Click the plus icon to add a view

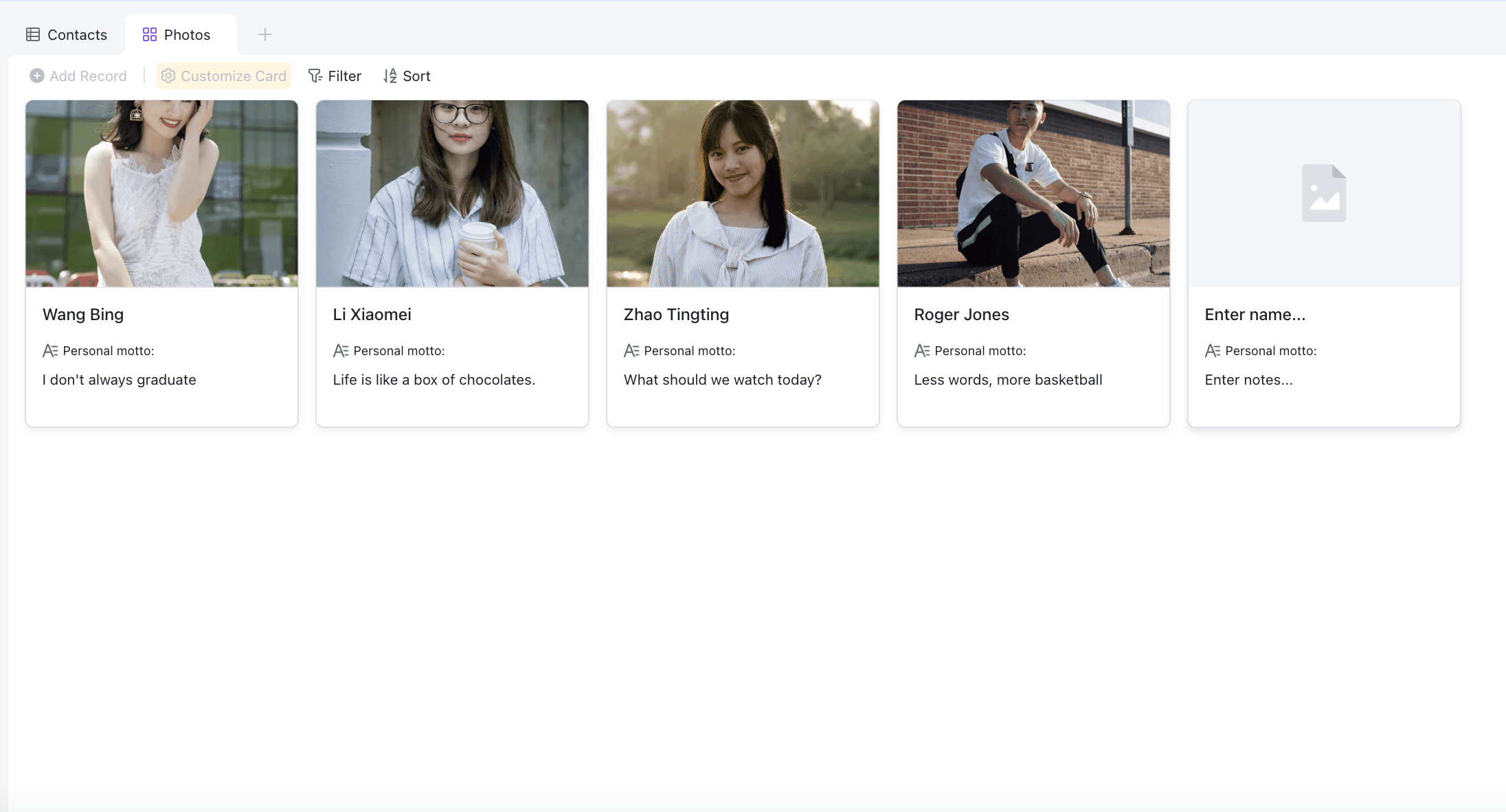coord(265,34)
